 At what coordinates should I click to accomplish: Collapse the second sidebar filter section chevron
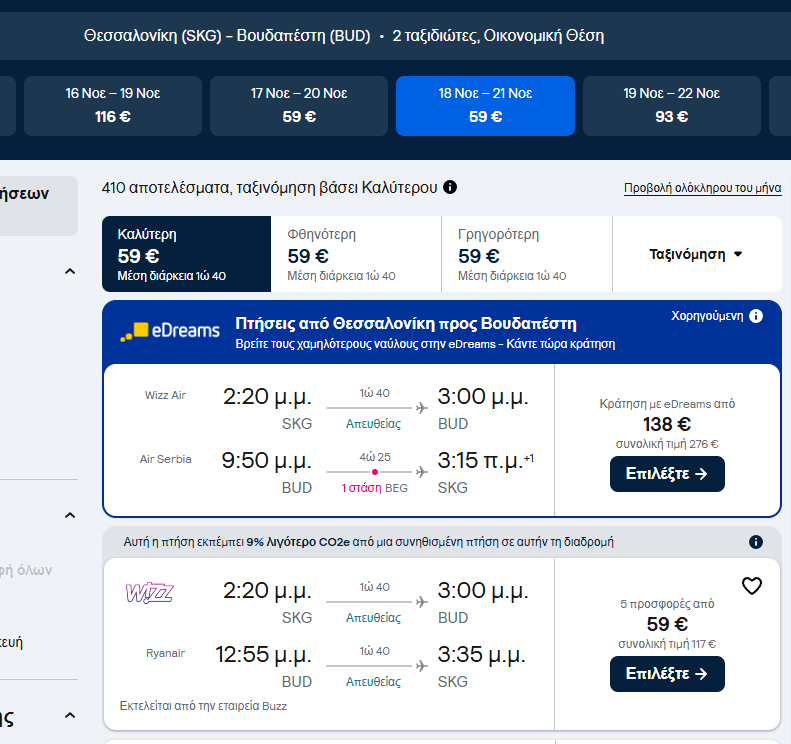point(70,516)
